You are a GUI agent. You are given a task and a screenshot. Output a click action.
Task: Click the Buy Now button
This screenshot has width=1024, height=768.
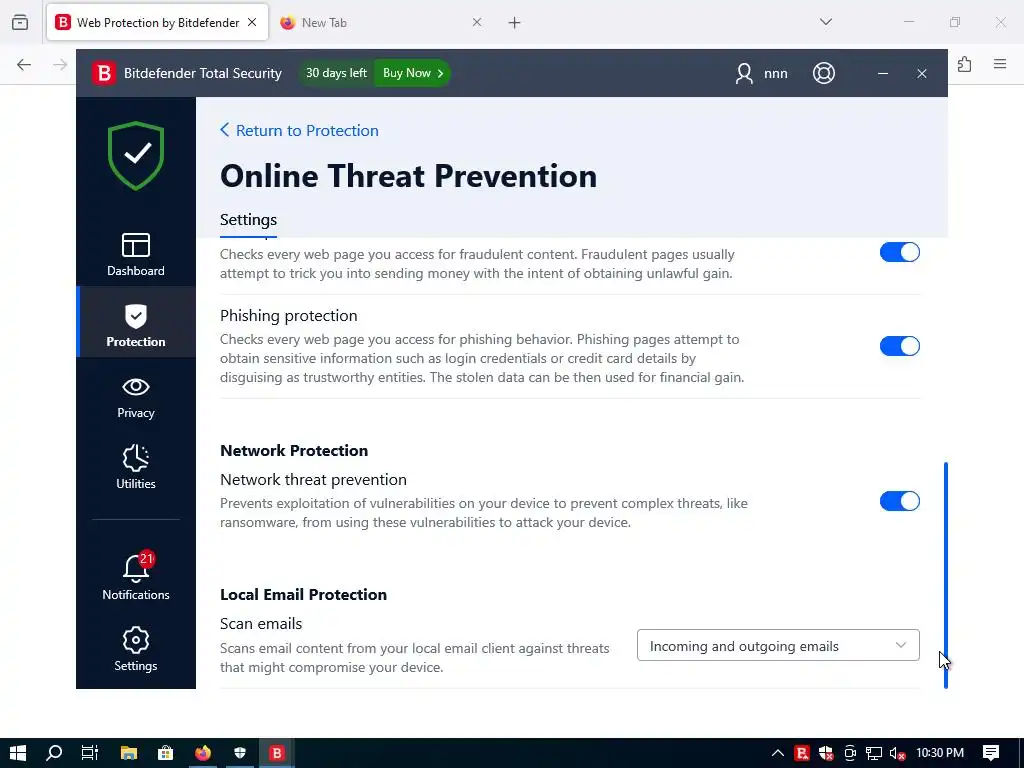pyautogui.click(x=412, y=73)
